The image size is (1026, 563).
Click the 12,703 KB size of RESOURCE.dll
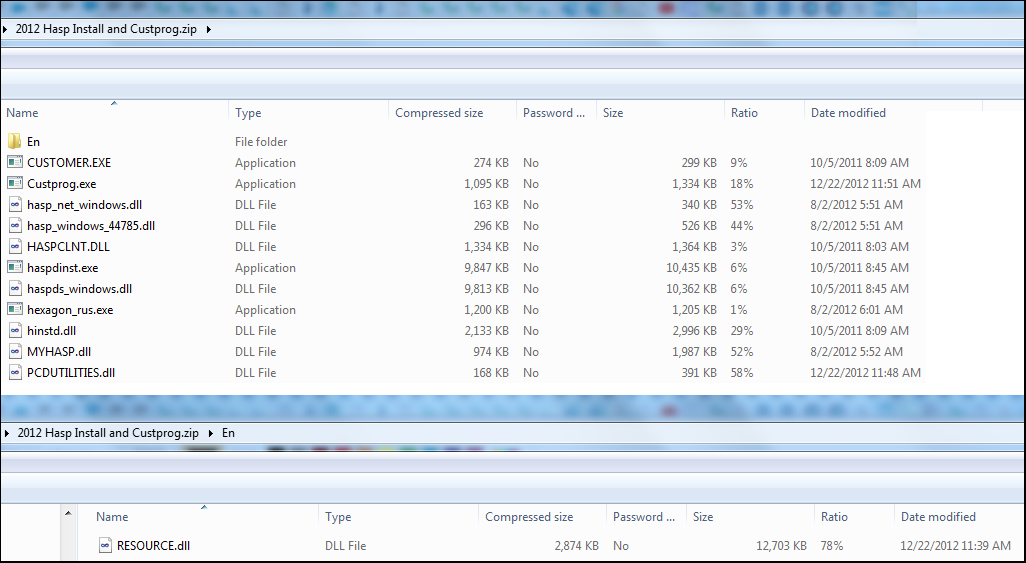[781, 545]
